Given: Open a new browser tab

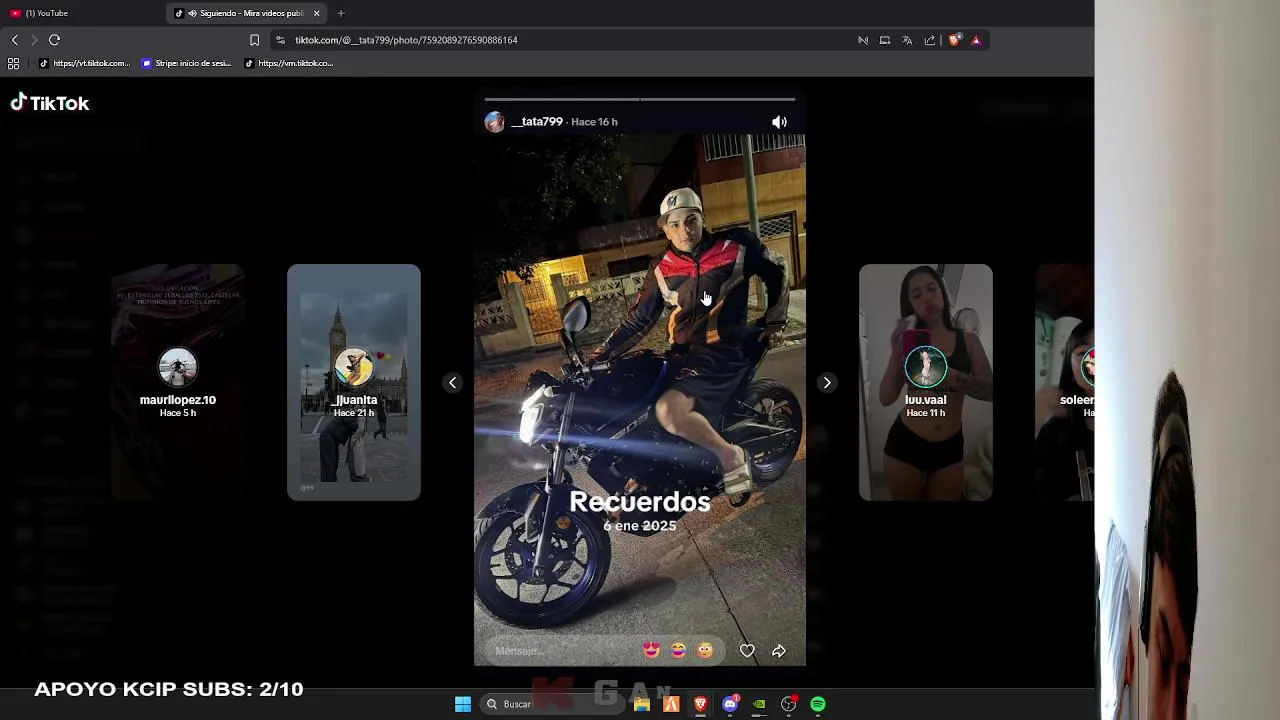Looking at the screenshot, I should (341, 13).
